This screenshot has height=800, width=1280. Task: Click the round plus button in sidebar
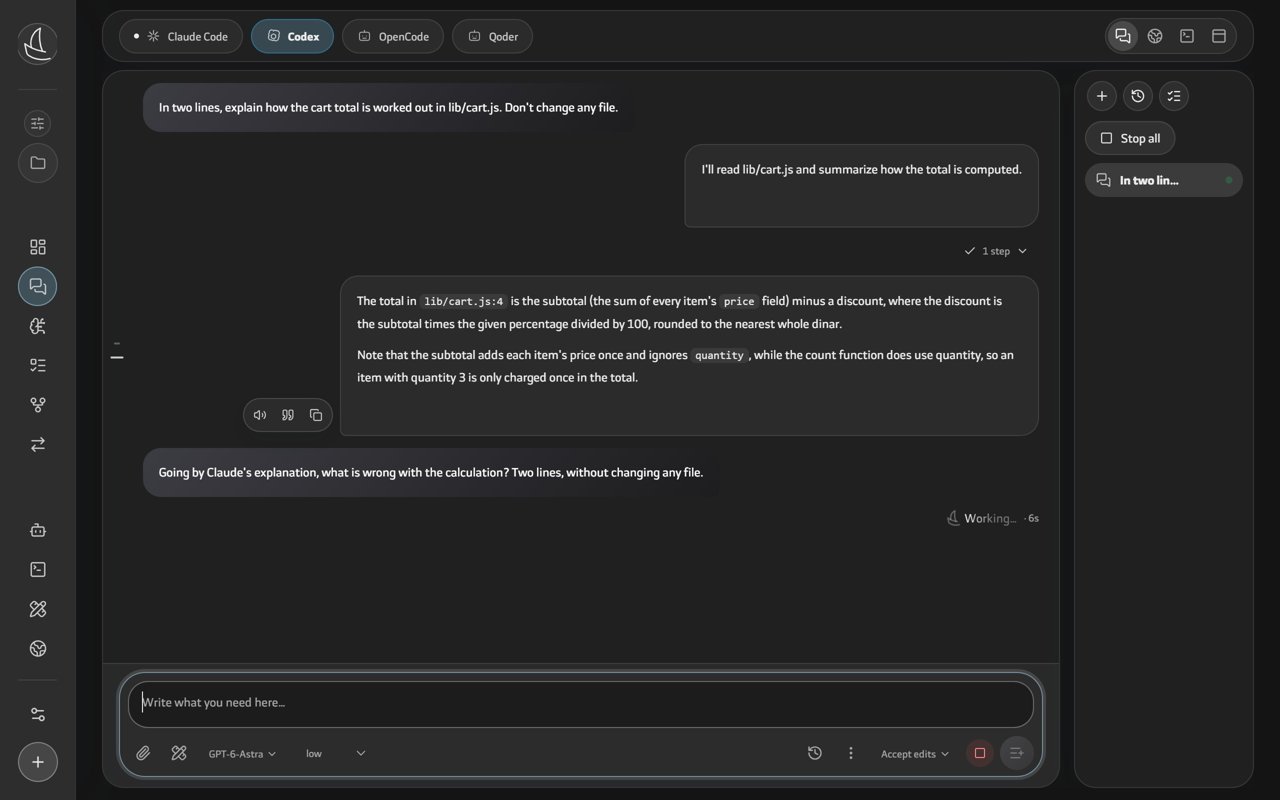pos(38,762)
